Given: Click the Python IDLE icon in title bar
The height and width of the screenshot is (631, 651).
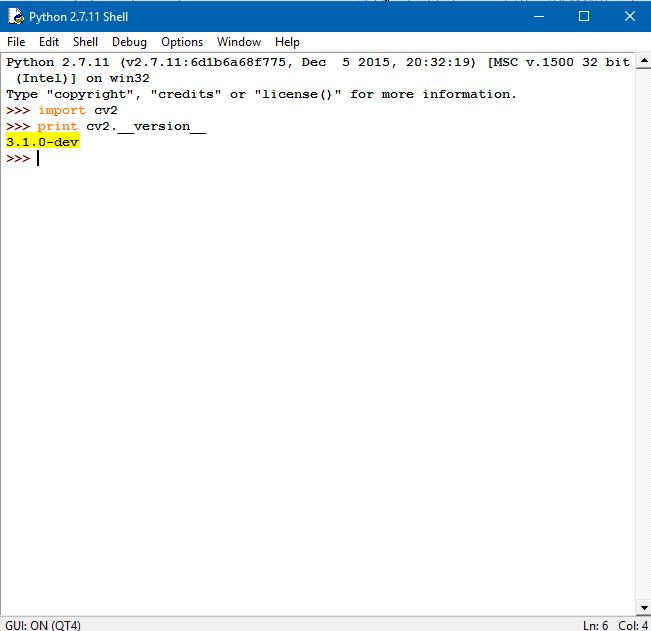Looking at the screenshot, I should pos(15,16).
